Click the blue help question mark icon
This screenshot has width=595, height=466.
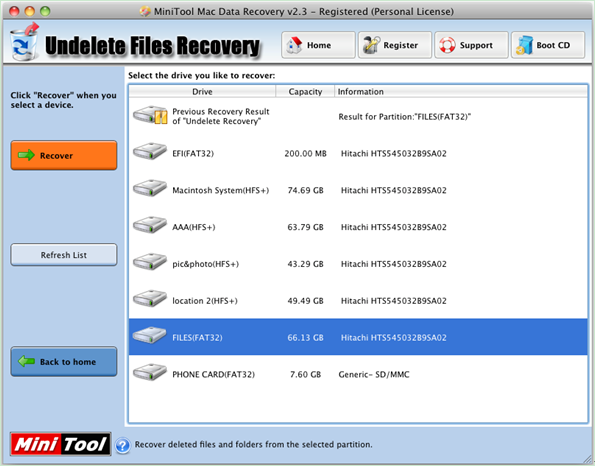click(122, 446)
